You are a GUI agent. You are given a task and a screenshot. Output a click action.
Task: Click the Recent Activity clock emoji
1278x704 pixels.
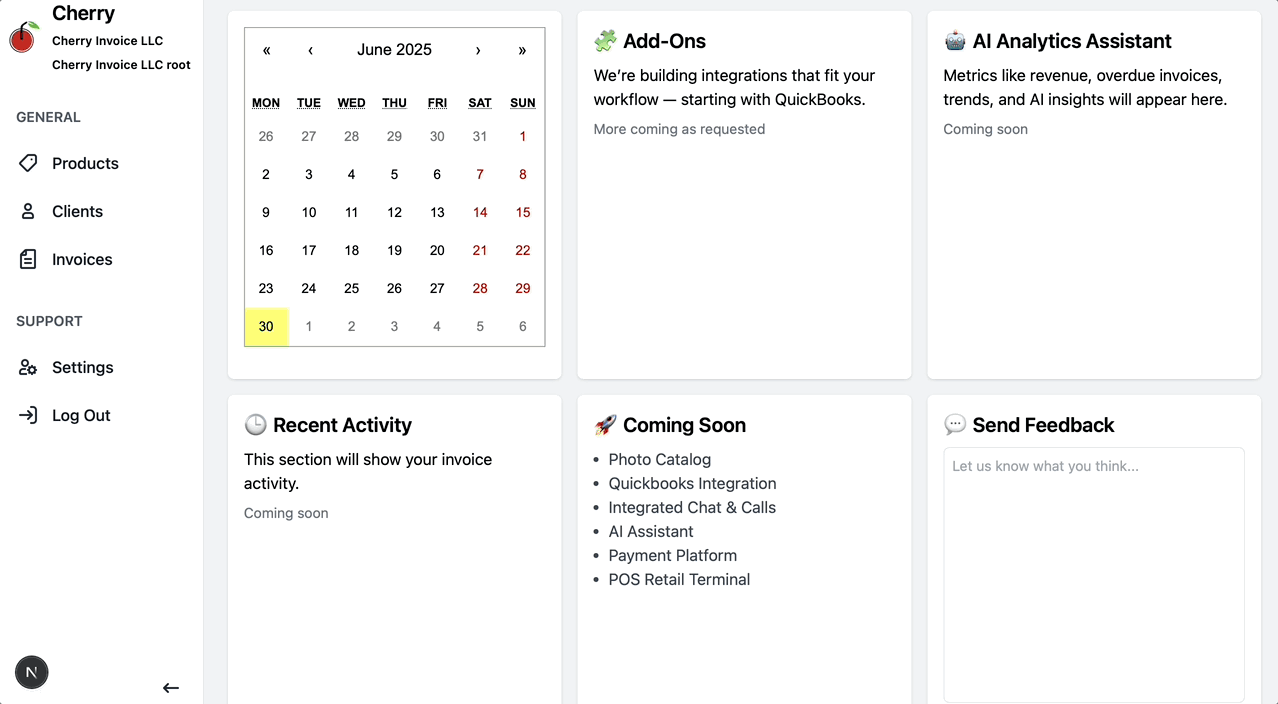click(x=255, y=425)
